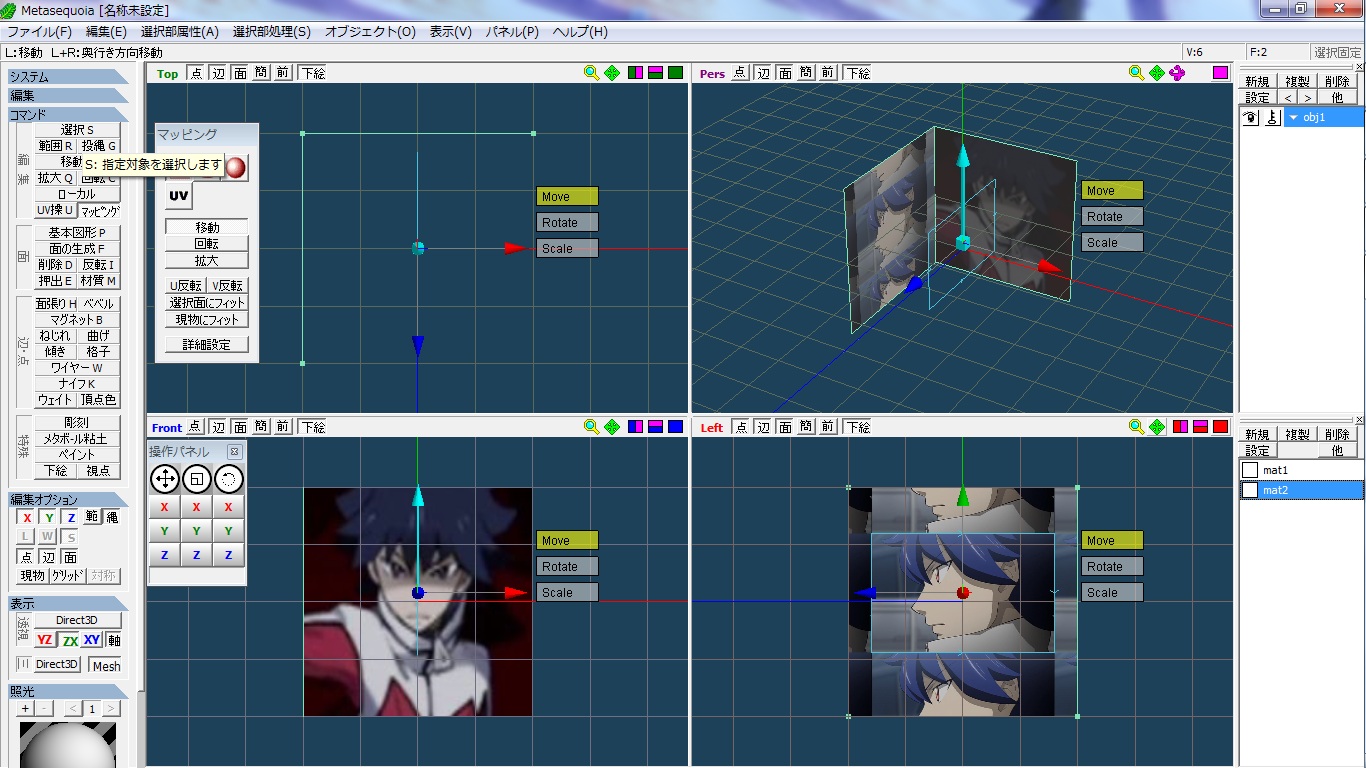Pan the Front view with the green arrows icon
Viewport: 1366px width, 768px height.
pyautogui.click(x=612, y=427)
